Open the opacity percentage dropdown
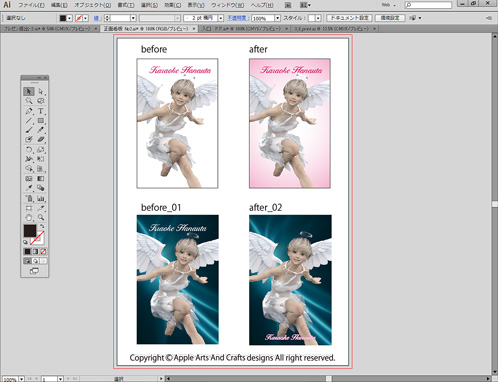Viewport: 498px width, 382px height. [x=277, y=18]
